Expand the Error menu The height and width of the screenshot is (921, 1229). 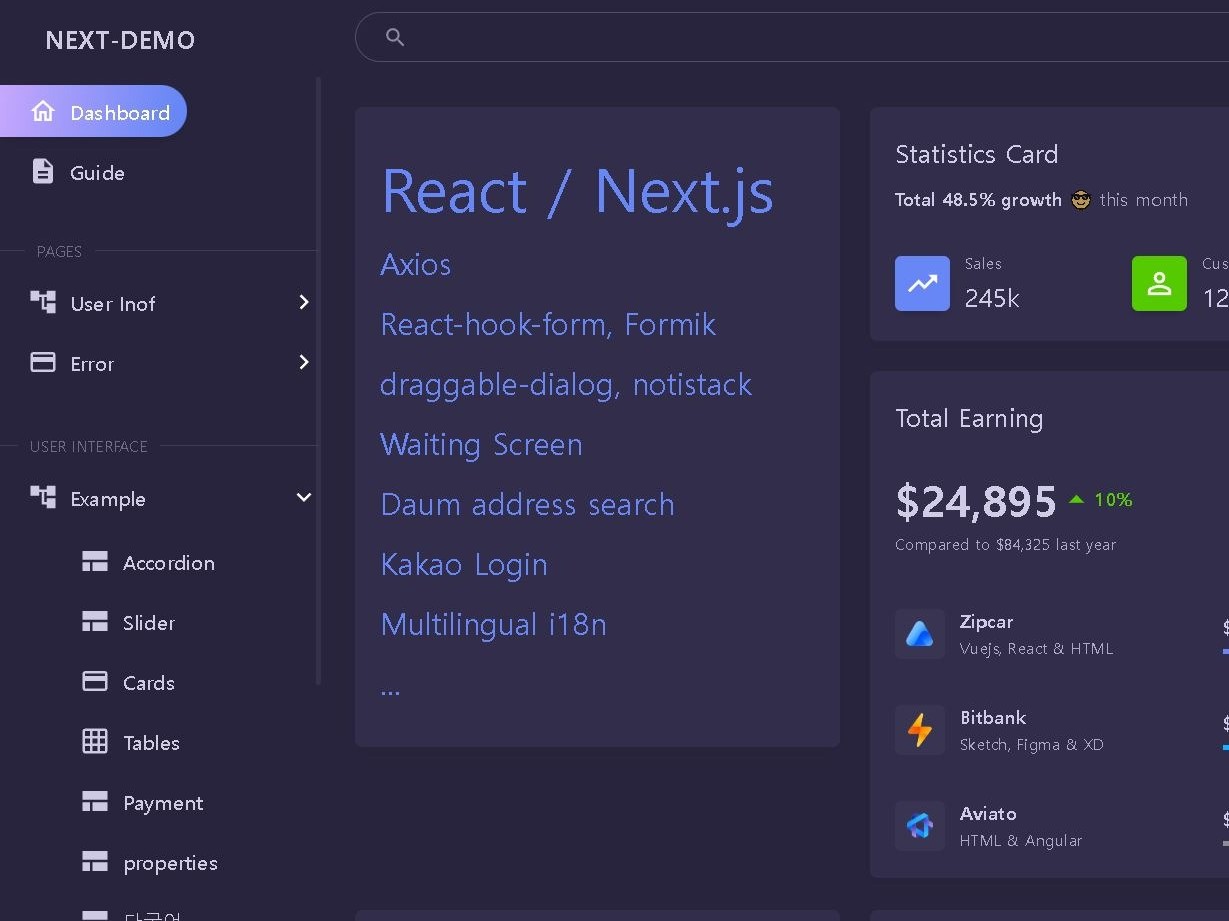(303, 362)
